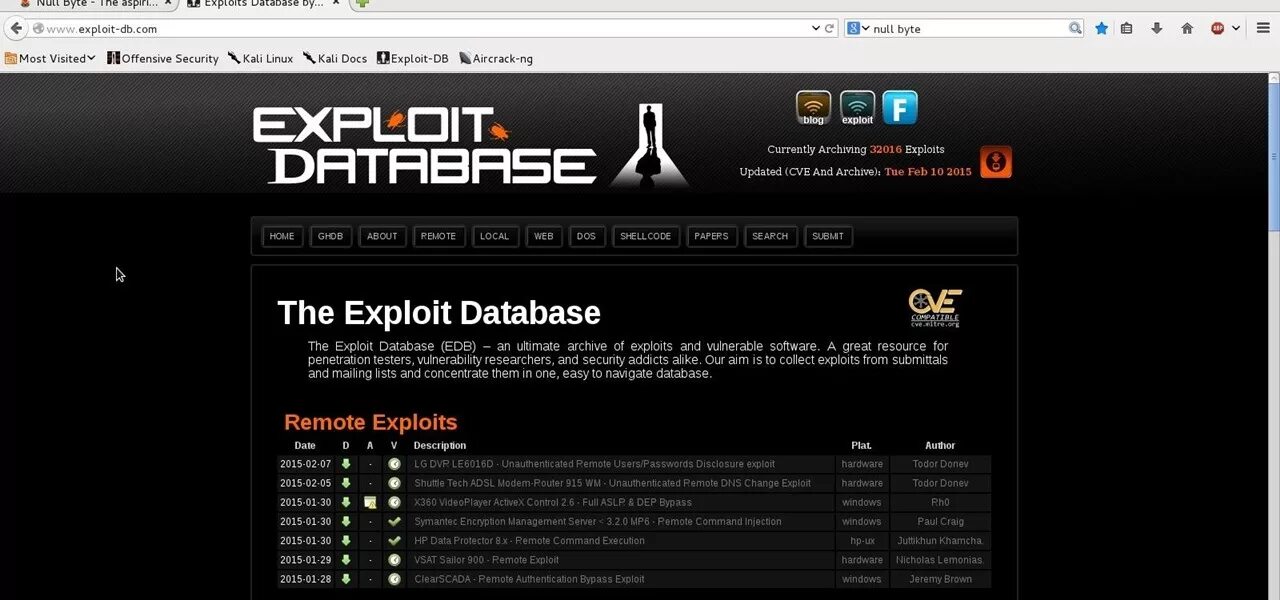Open the Aircrack-ng bookmark
Screen dimensions: 1280x600
pos(495,58)
